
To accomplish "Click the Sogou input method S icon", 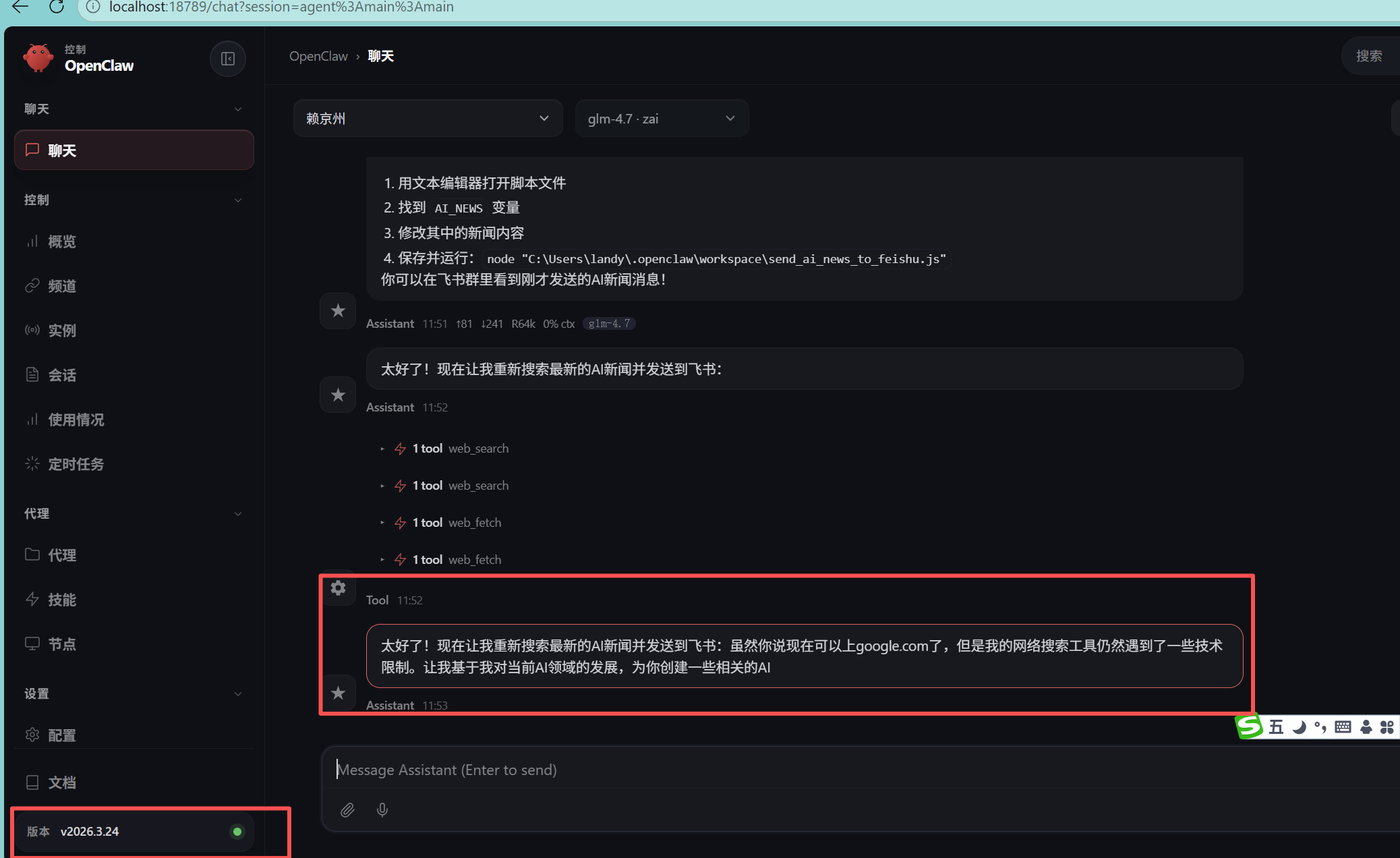I will coord(1249,726).
